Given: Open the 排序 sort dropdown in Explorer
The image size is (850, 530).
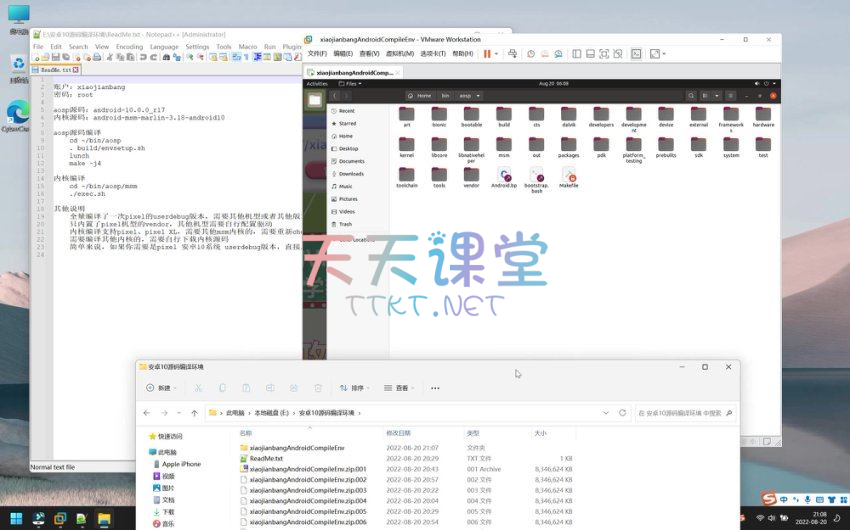Looking at the screenshot, I should point(353,387).
